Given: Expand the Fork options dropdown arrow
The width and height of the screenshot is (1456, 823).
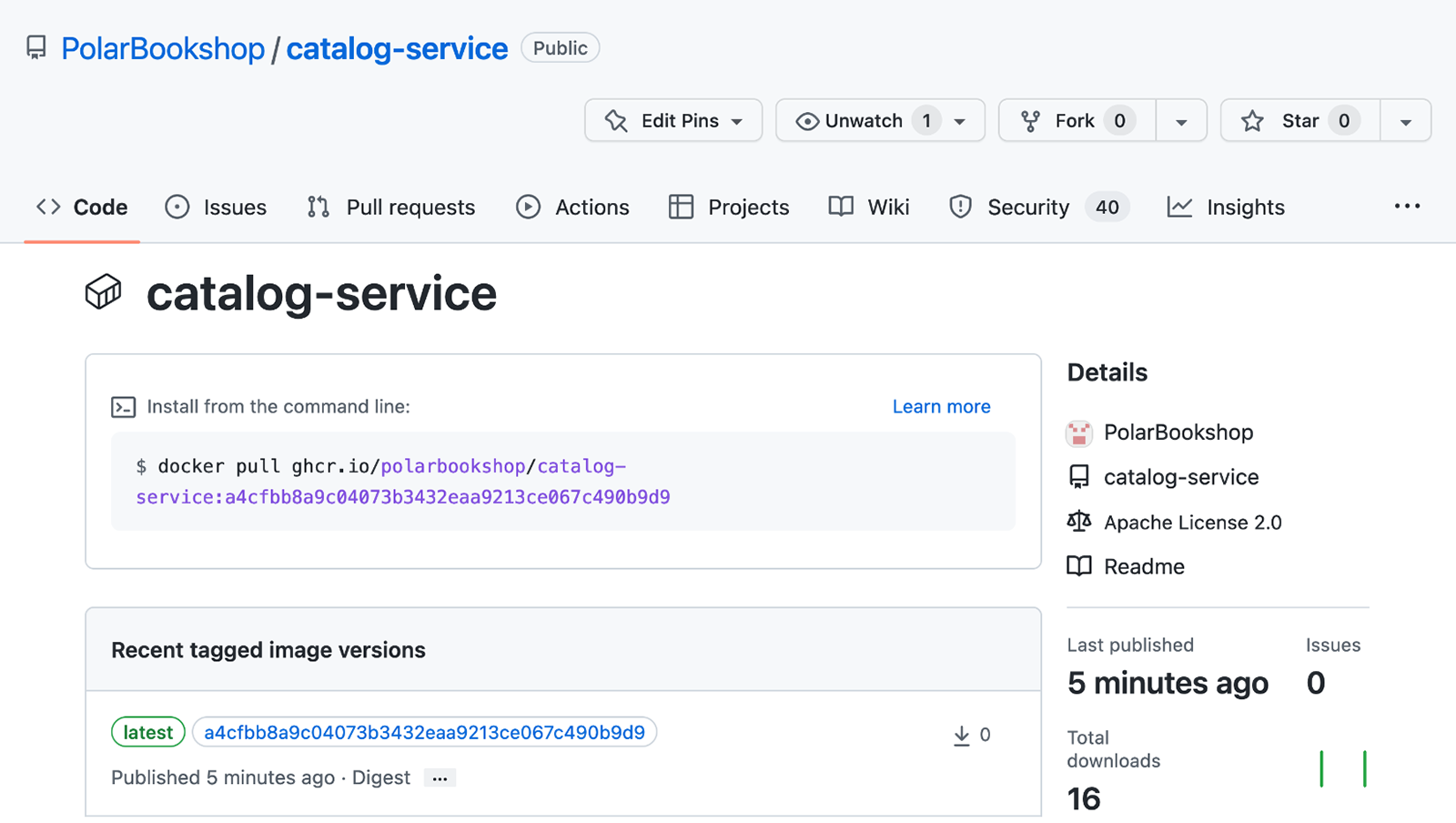Looking at the screenshot, I should point(1181,121).
